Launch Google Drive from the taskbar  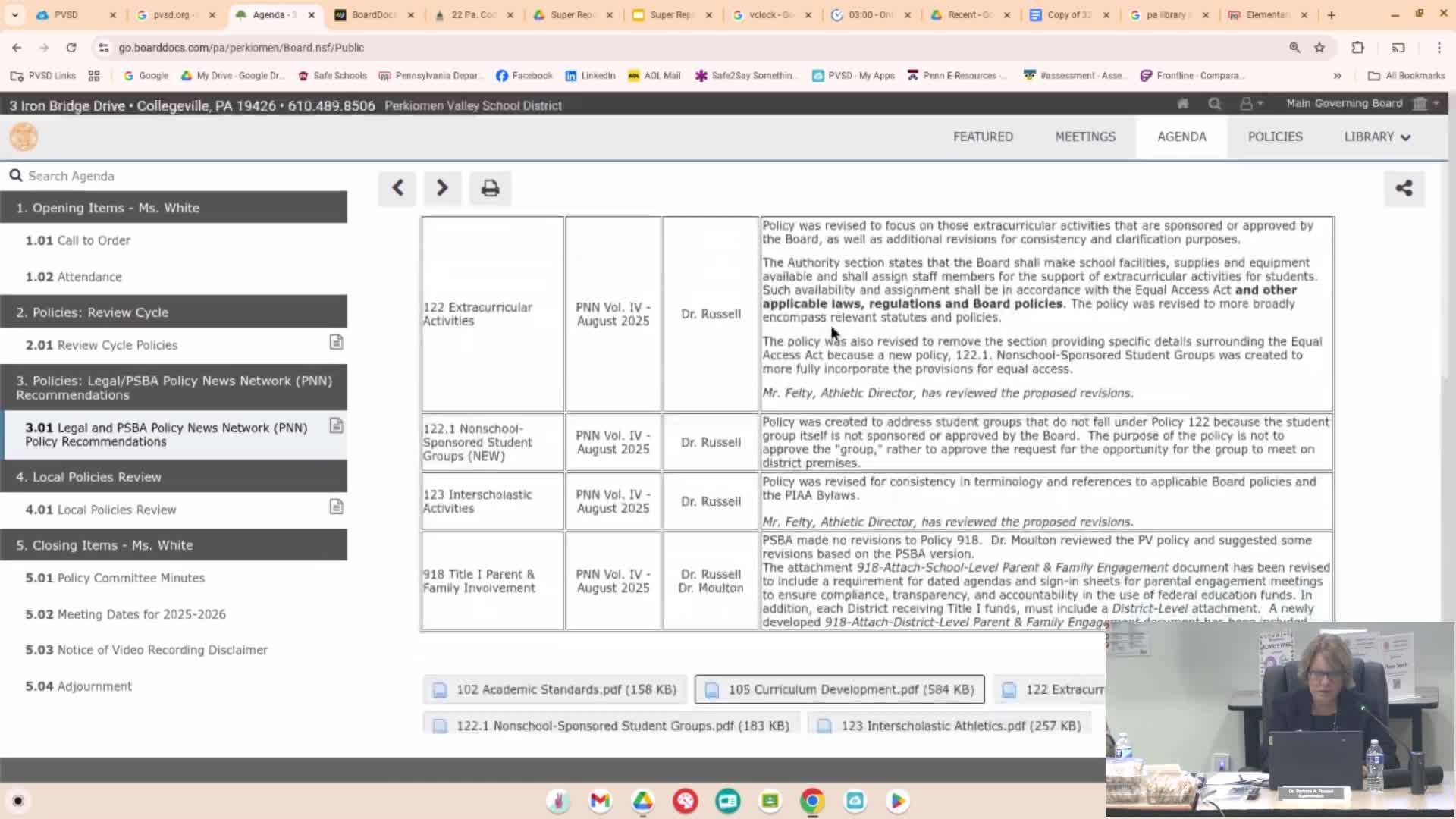click(x=642, y=801)
